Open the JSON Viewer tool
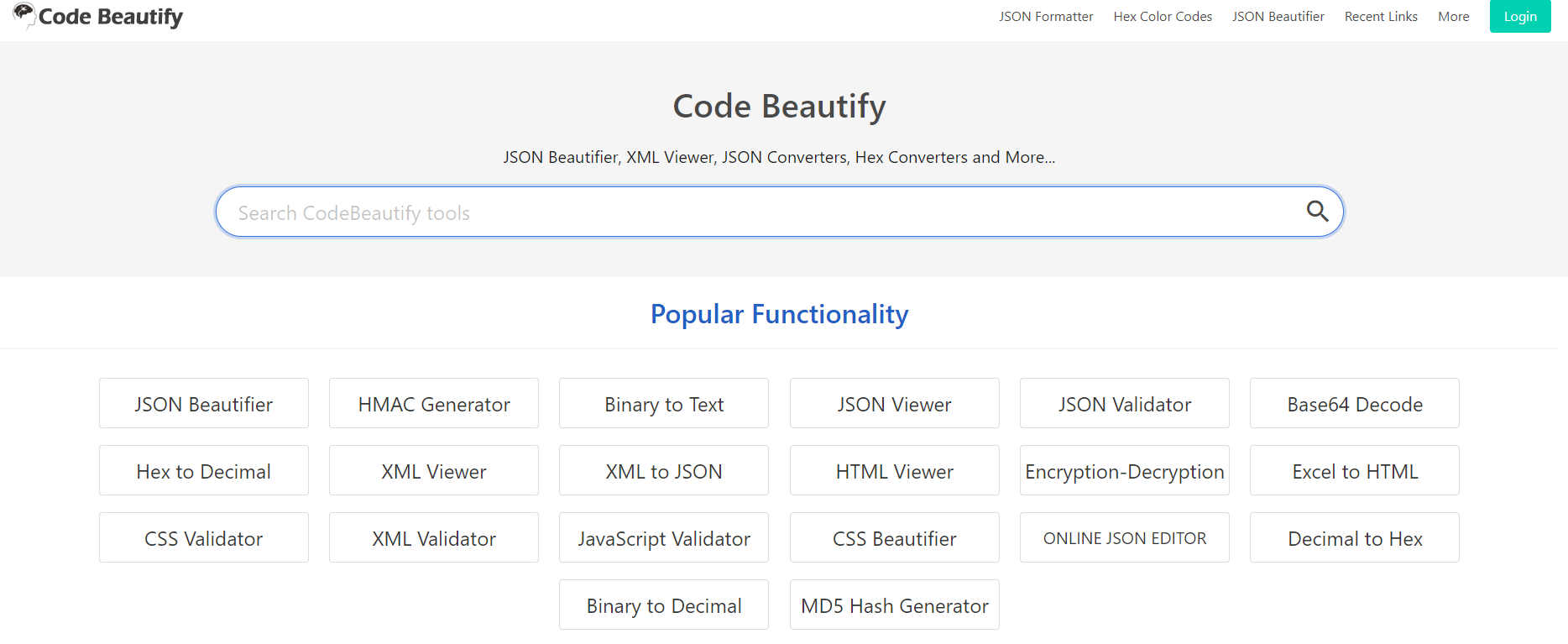Screen dimensions: 1568x644 [895, 403]
